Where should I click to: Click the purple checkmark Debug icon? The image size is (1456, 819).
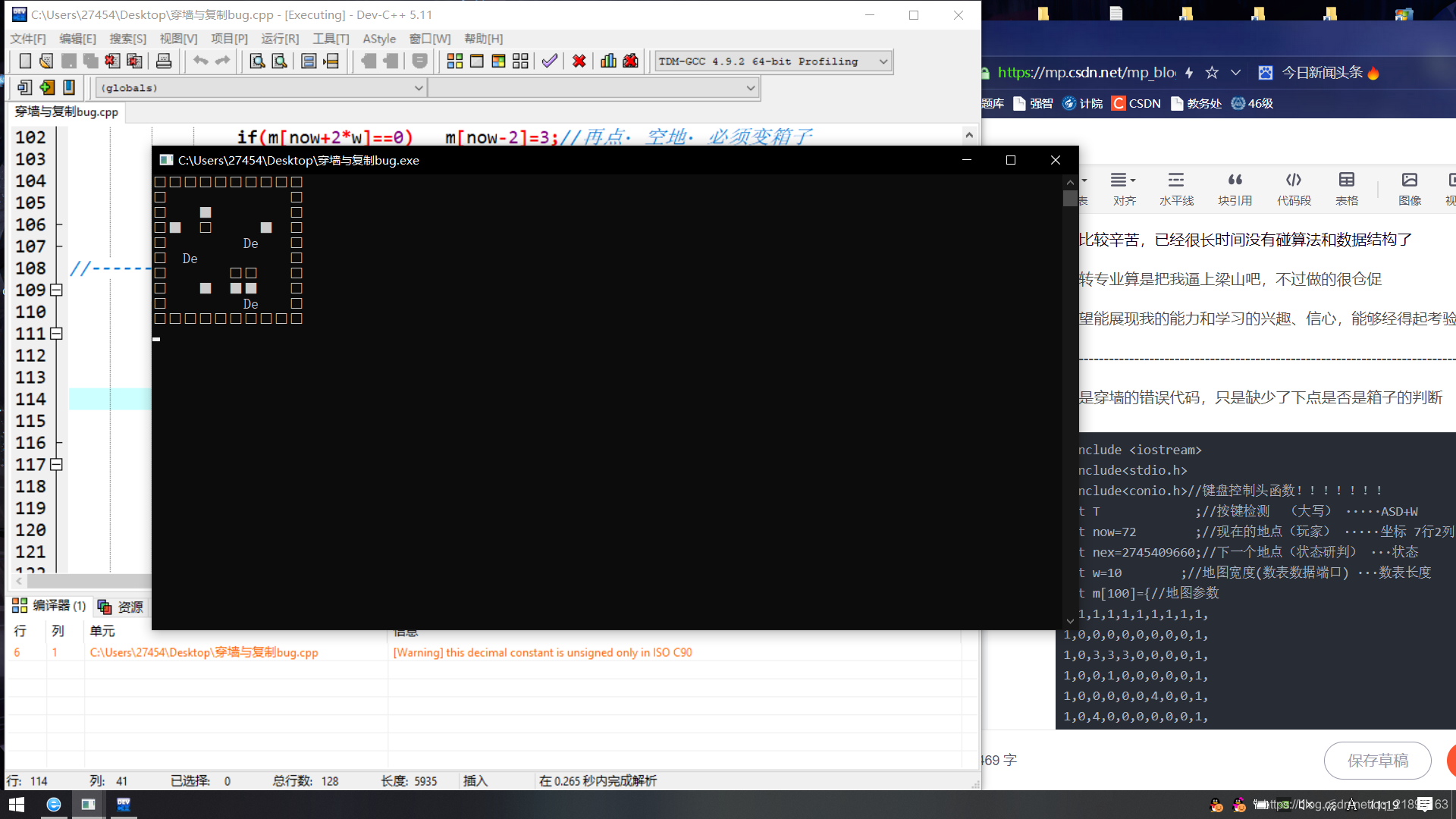pos(550,61)
